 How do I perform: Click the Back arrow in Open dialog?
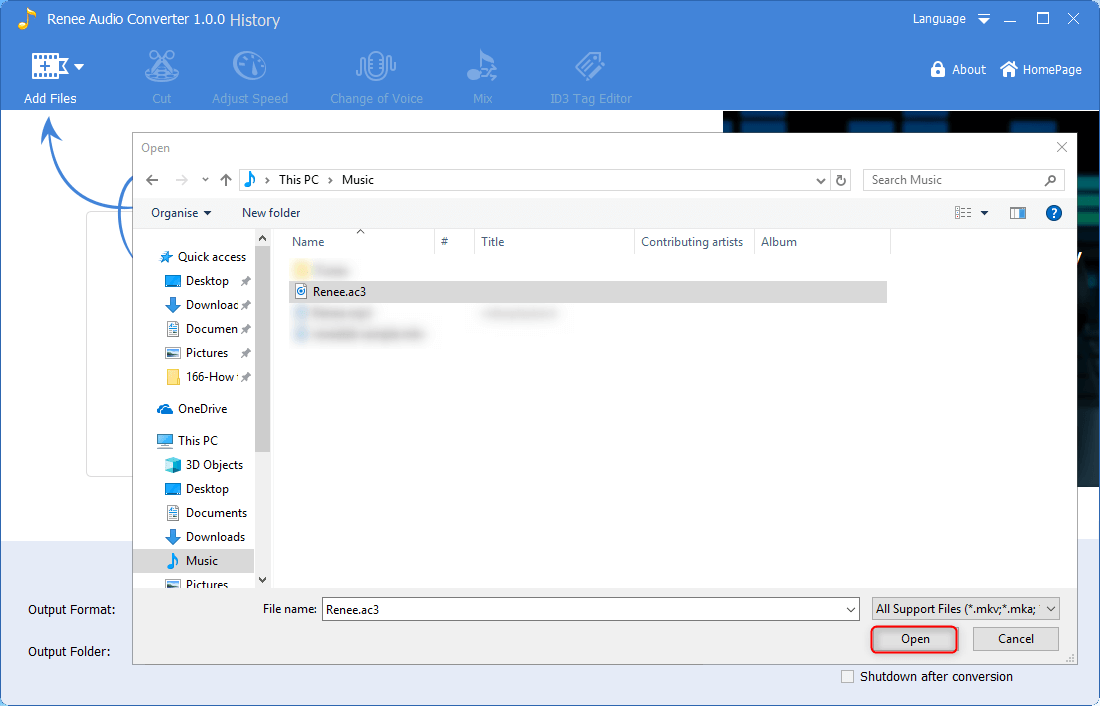(152, 180)
